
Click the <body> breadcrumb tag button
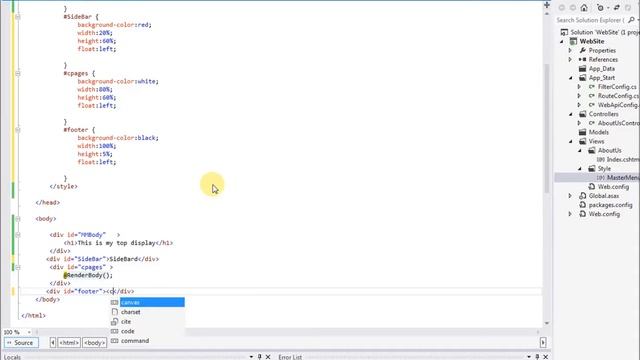[x=95, y=343]
